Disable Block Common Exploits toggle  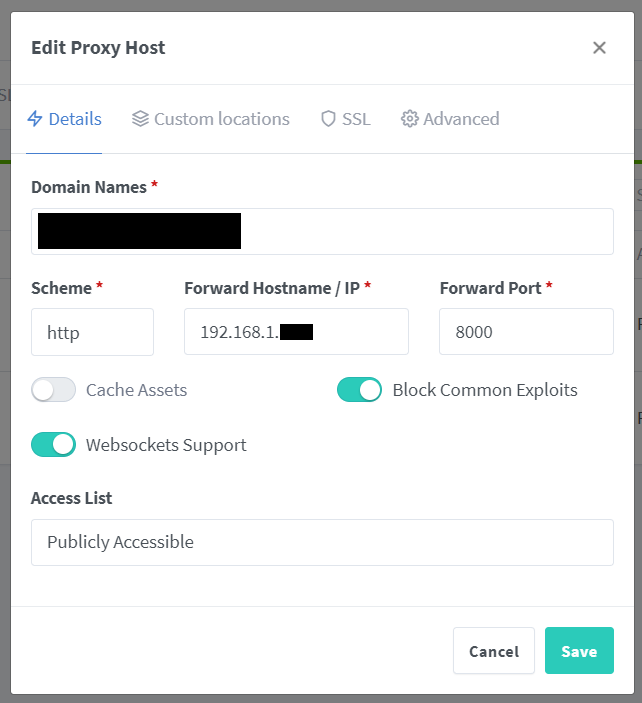click(x=359, y=390)
